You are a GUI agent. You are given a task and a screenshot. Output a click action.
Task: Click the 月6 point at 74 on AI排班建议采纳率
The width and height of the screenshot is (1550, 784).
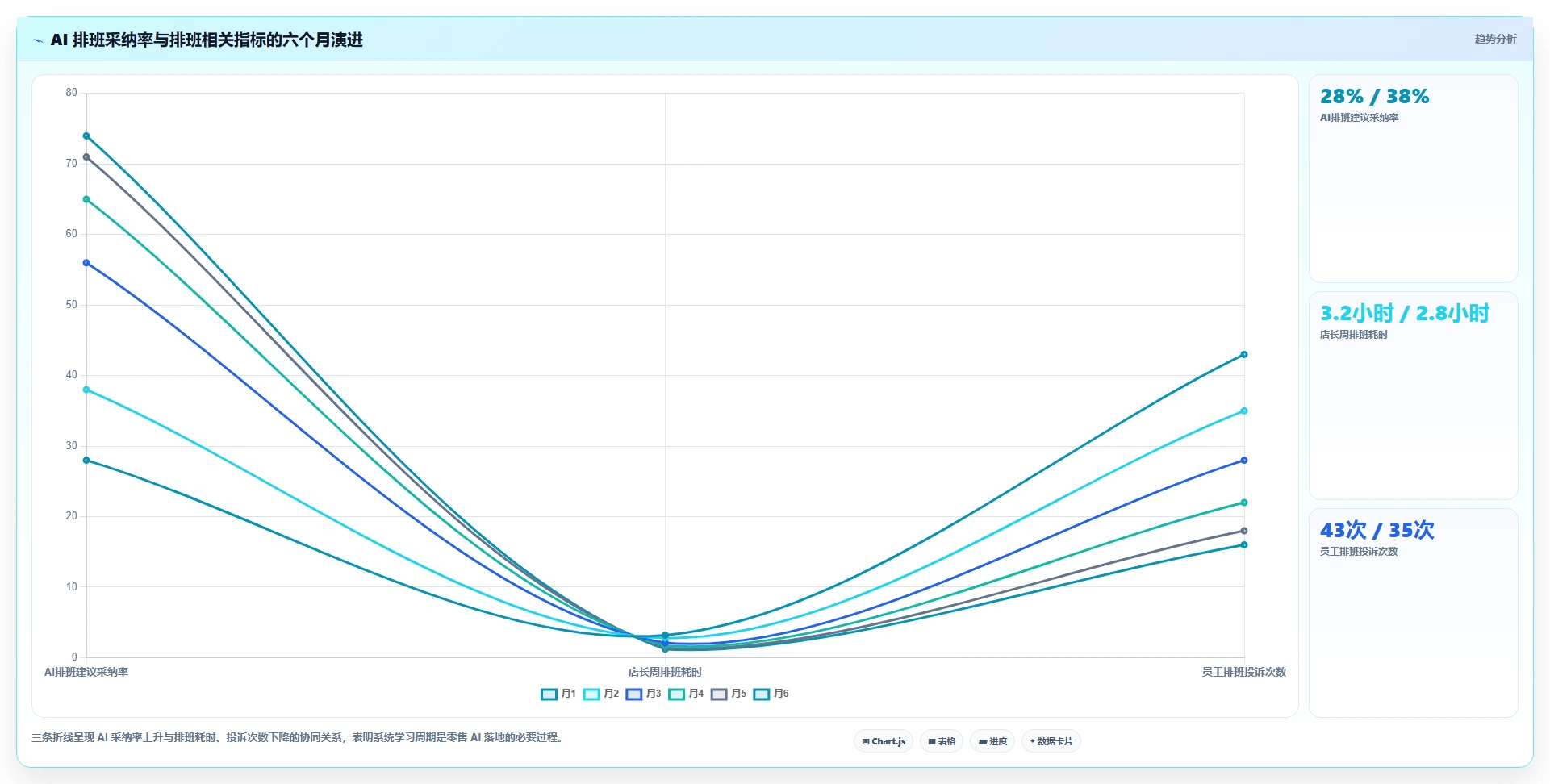tap(86, 136)
